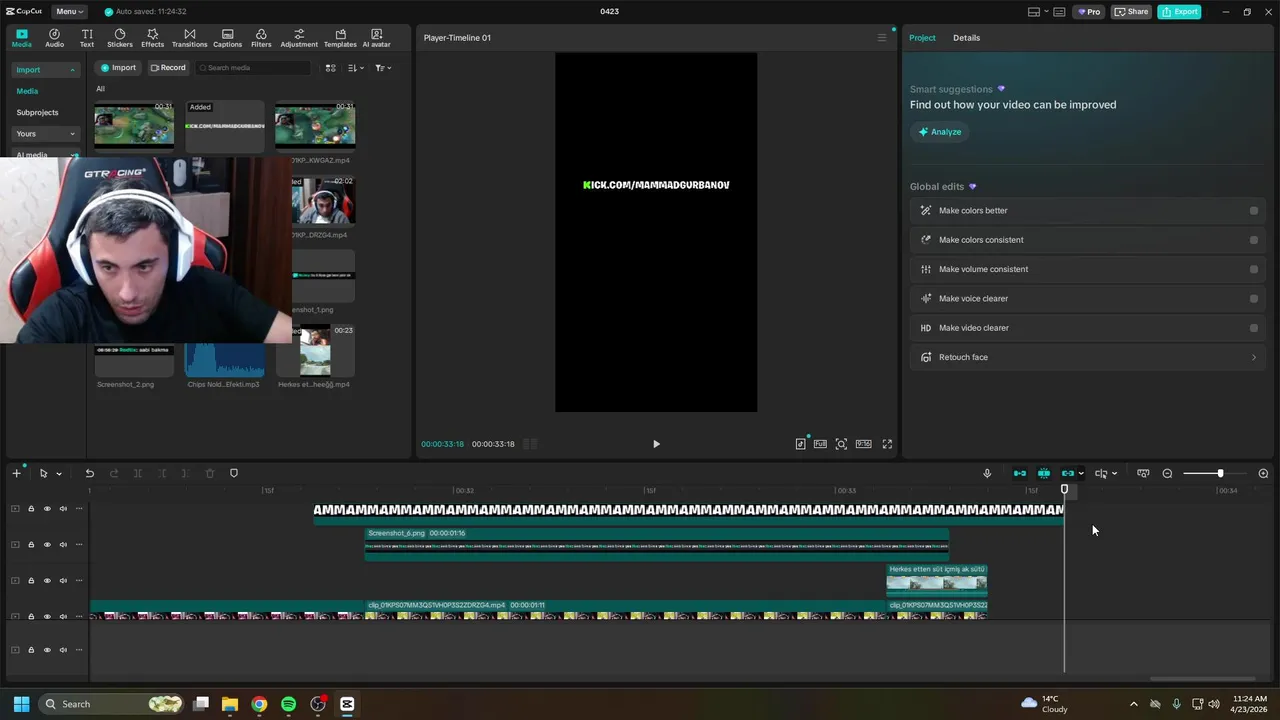Open the AI avatar tab
1280x720 pixels.
coord(376,38)
